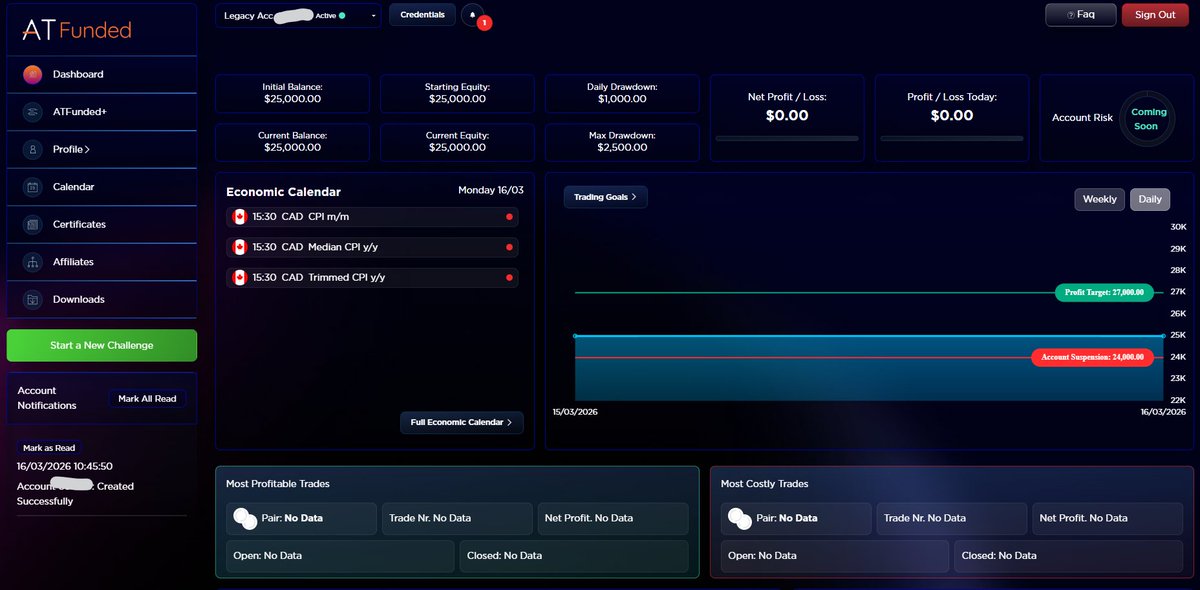The height and width of the screenshot is (590, 1200).
Task: Click the Net Profit / Loss progress bar
Action: point(787,138)
